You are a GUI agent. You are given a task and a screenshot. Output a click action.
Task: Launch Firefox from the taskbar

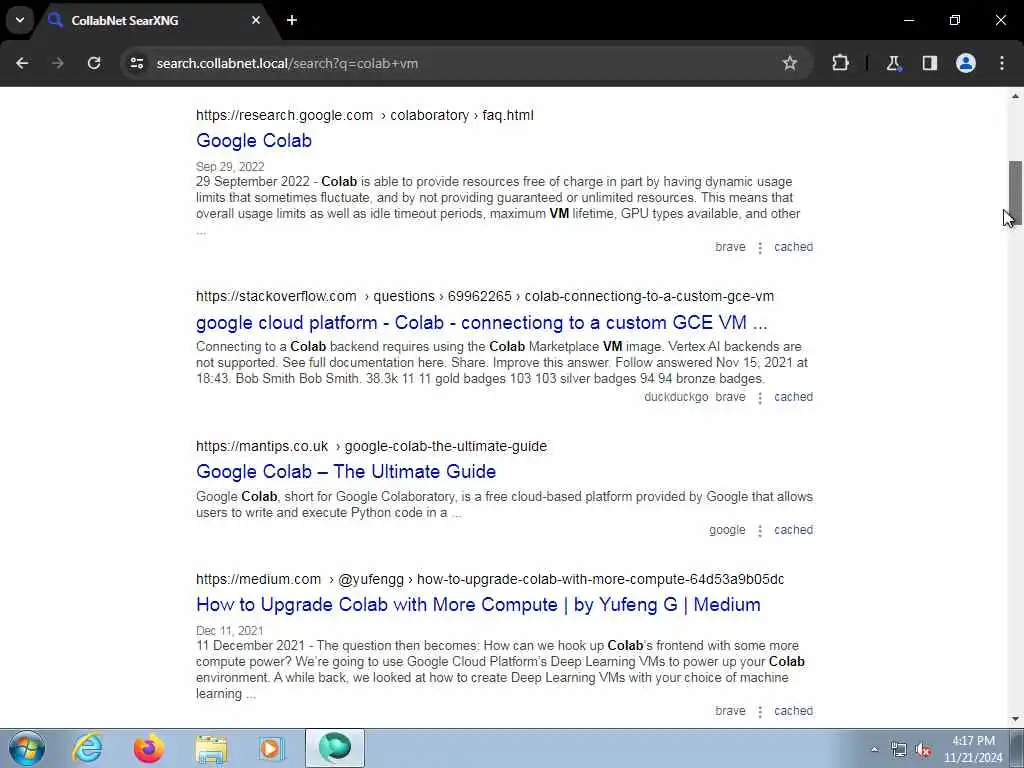pyautogui.click(x=149, y=748)
